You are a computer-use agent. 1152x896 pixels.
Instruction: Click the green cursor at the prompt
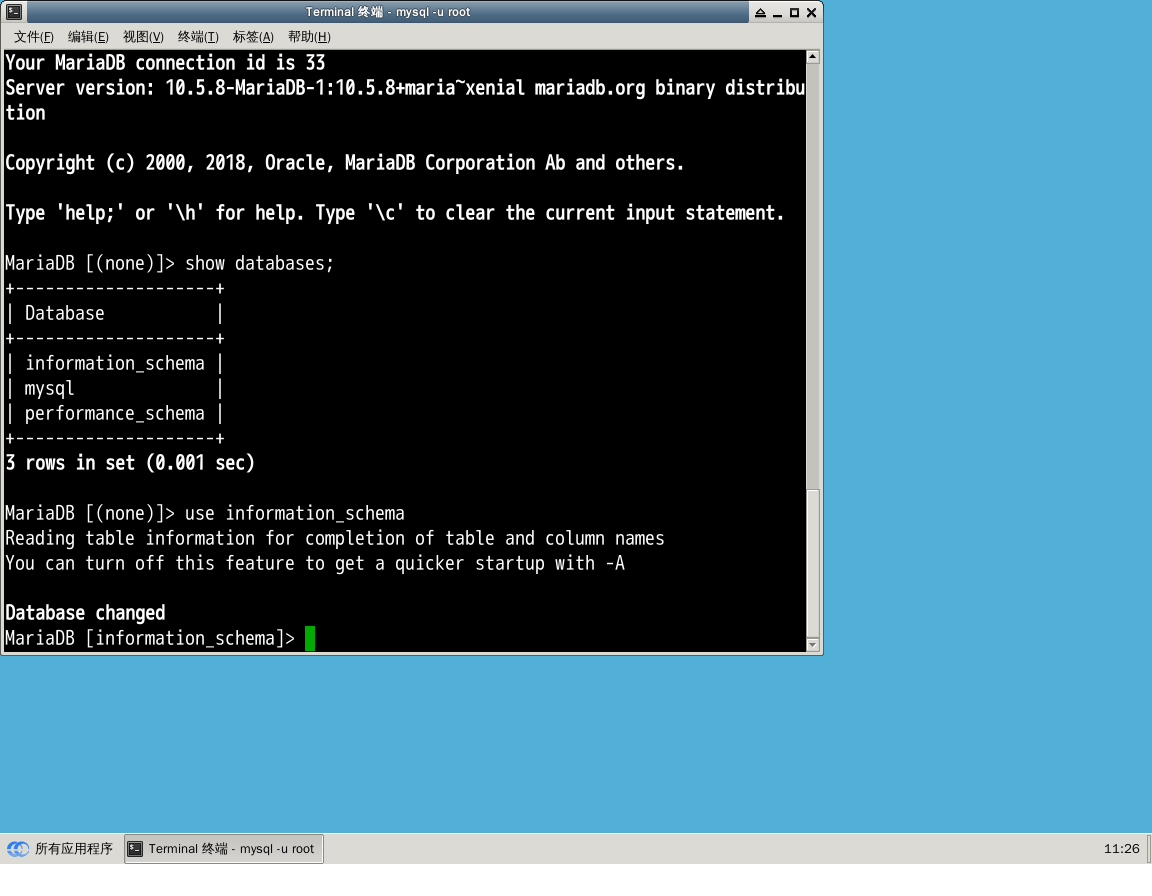click(310, 638)
